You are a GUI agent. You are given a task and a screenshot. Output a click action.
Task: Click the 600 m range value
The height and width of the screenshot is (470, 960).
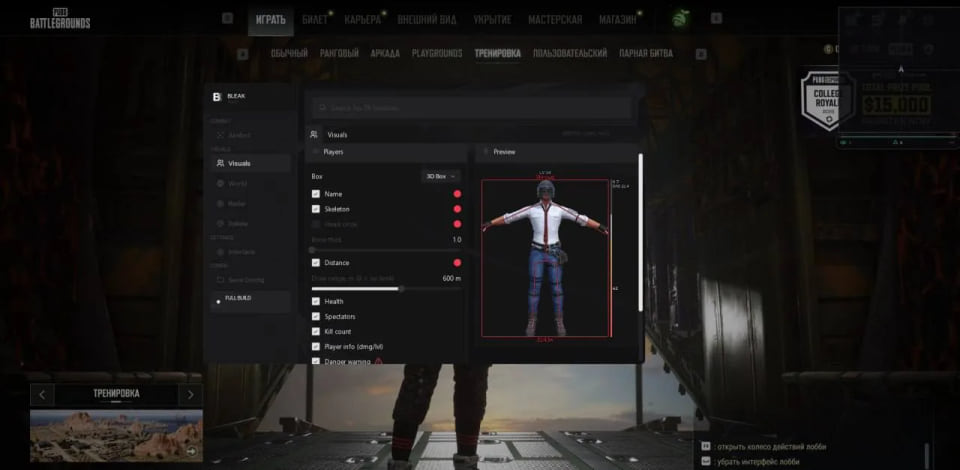tap(452, 278)
